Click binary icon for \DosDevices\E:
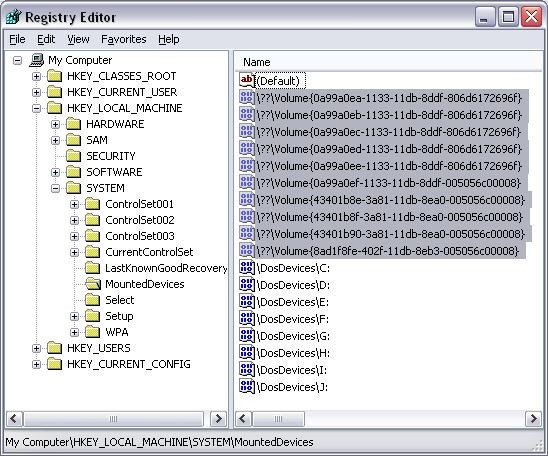 [247, 302]
